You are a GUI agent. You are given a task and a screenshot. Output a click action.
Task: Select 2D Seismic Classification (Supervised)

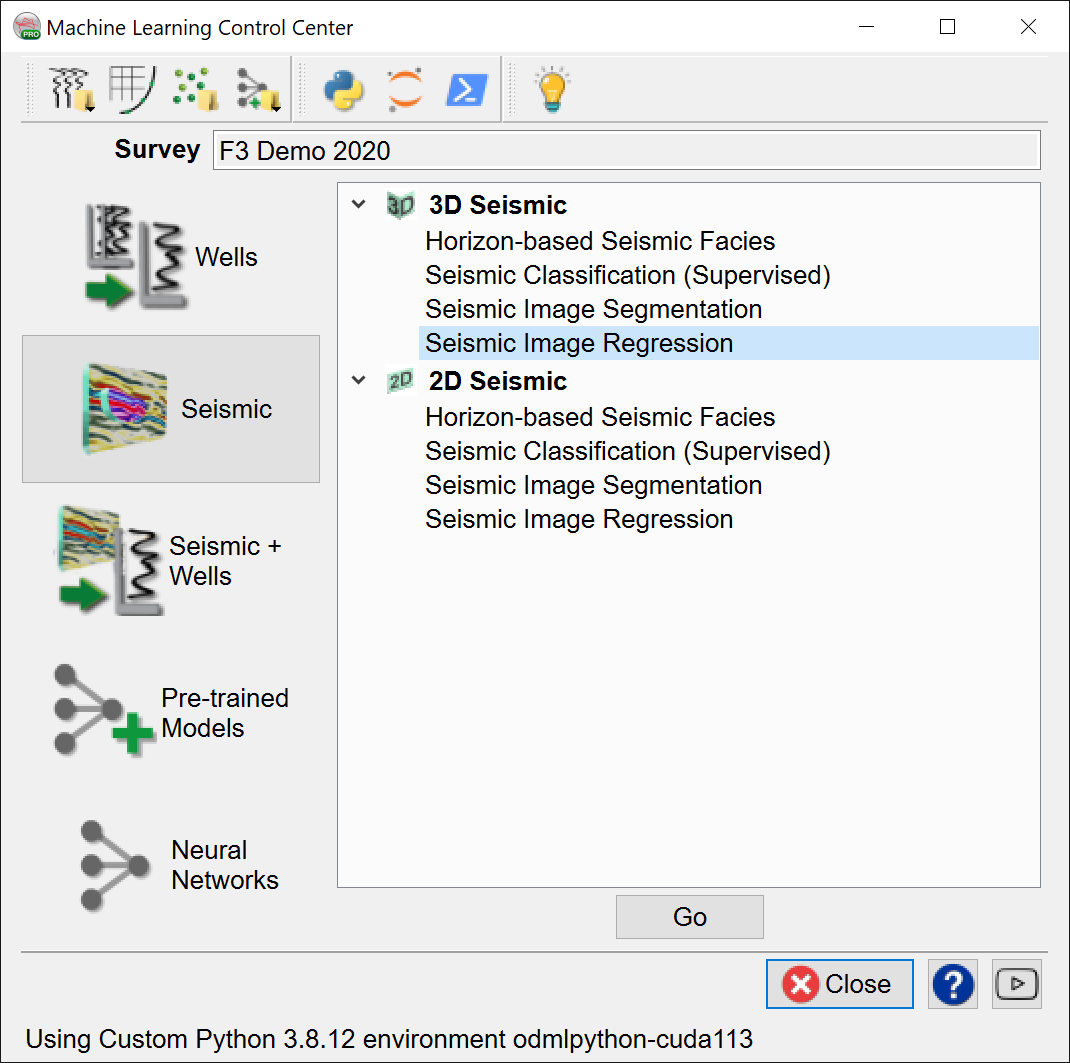(x=627, y=451)
